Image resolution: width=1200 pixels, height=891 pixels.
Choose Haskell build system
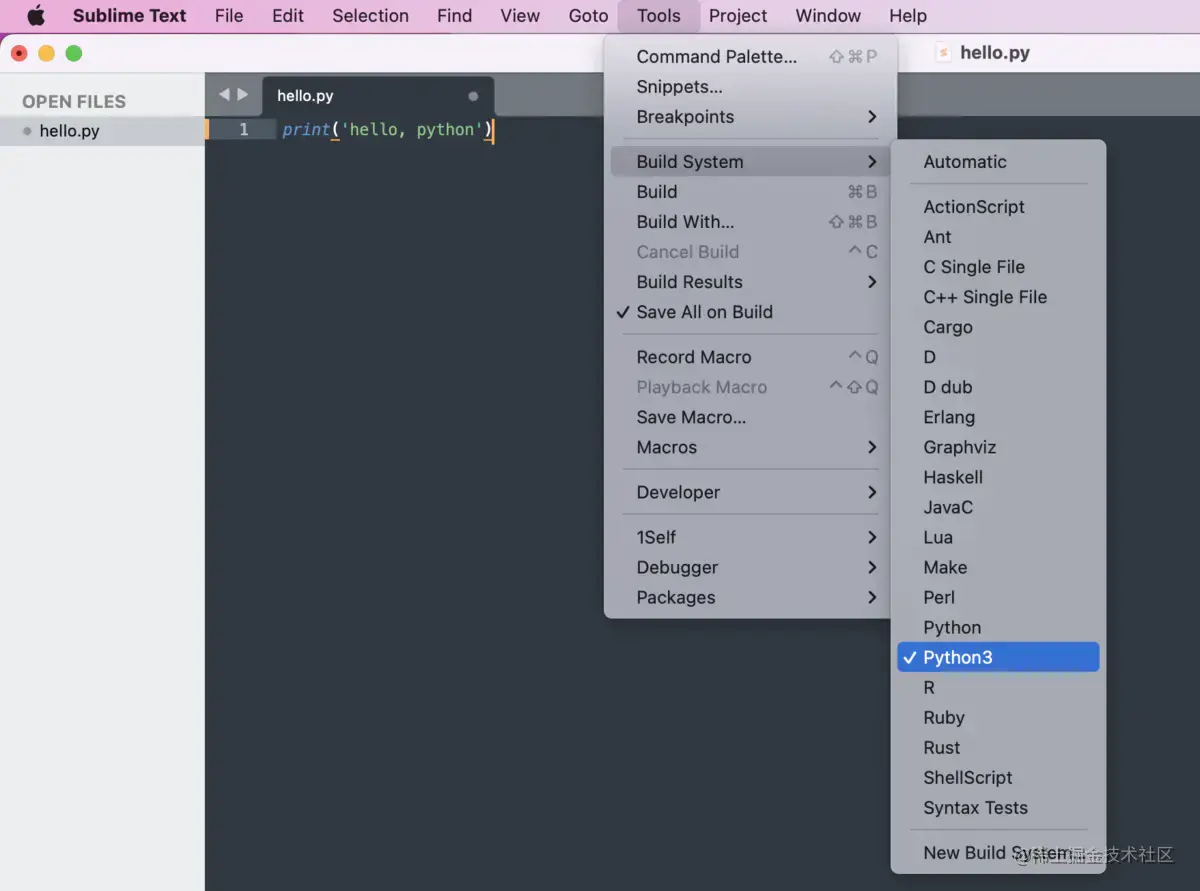point(998,477)
